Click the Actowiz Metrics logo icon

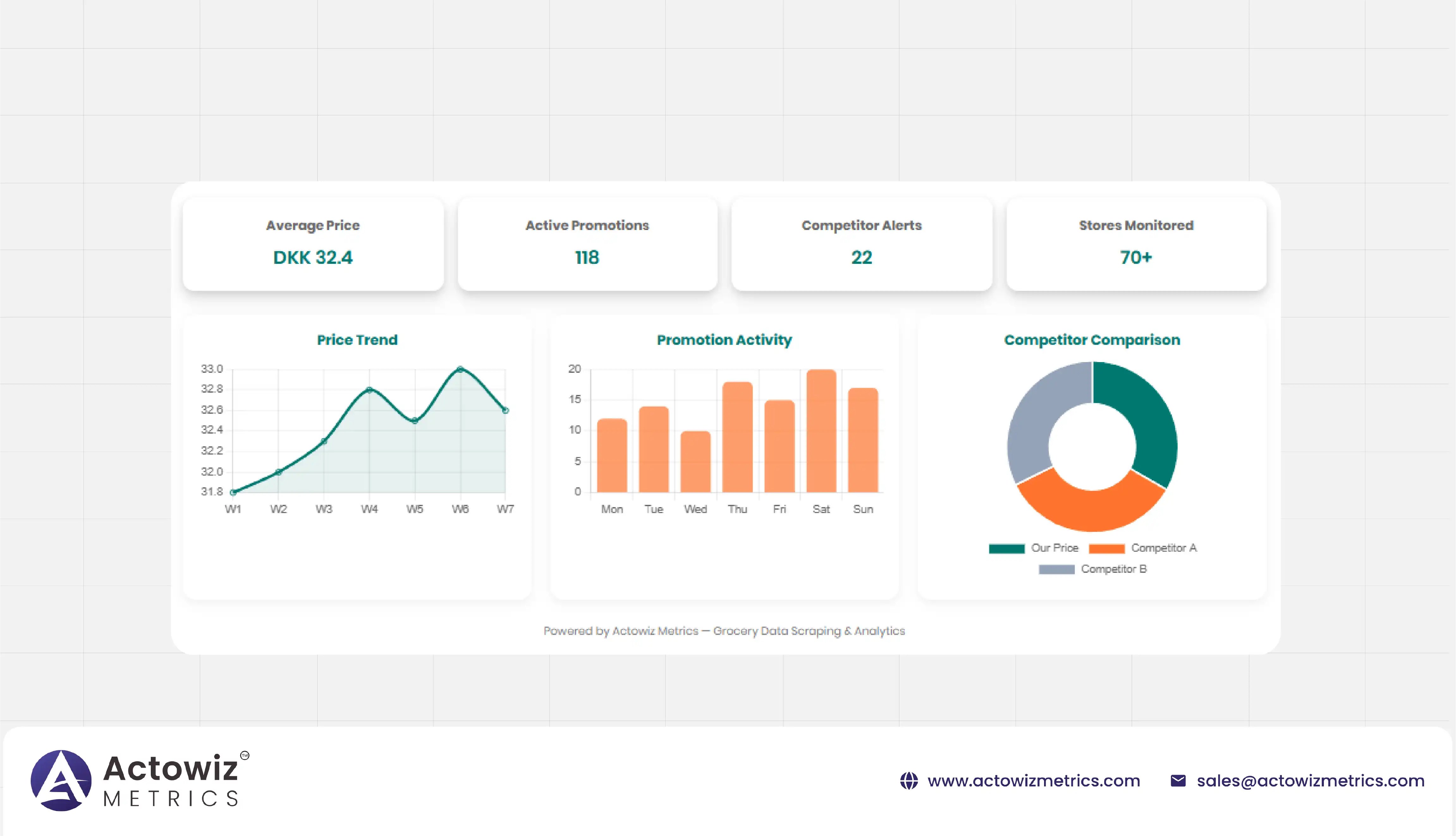tap(61, 780)
